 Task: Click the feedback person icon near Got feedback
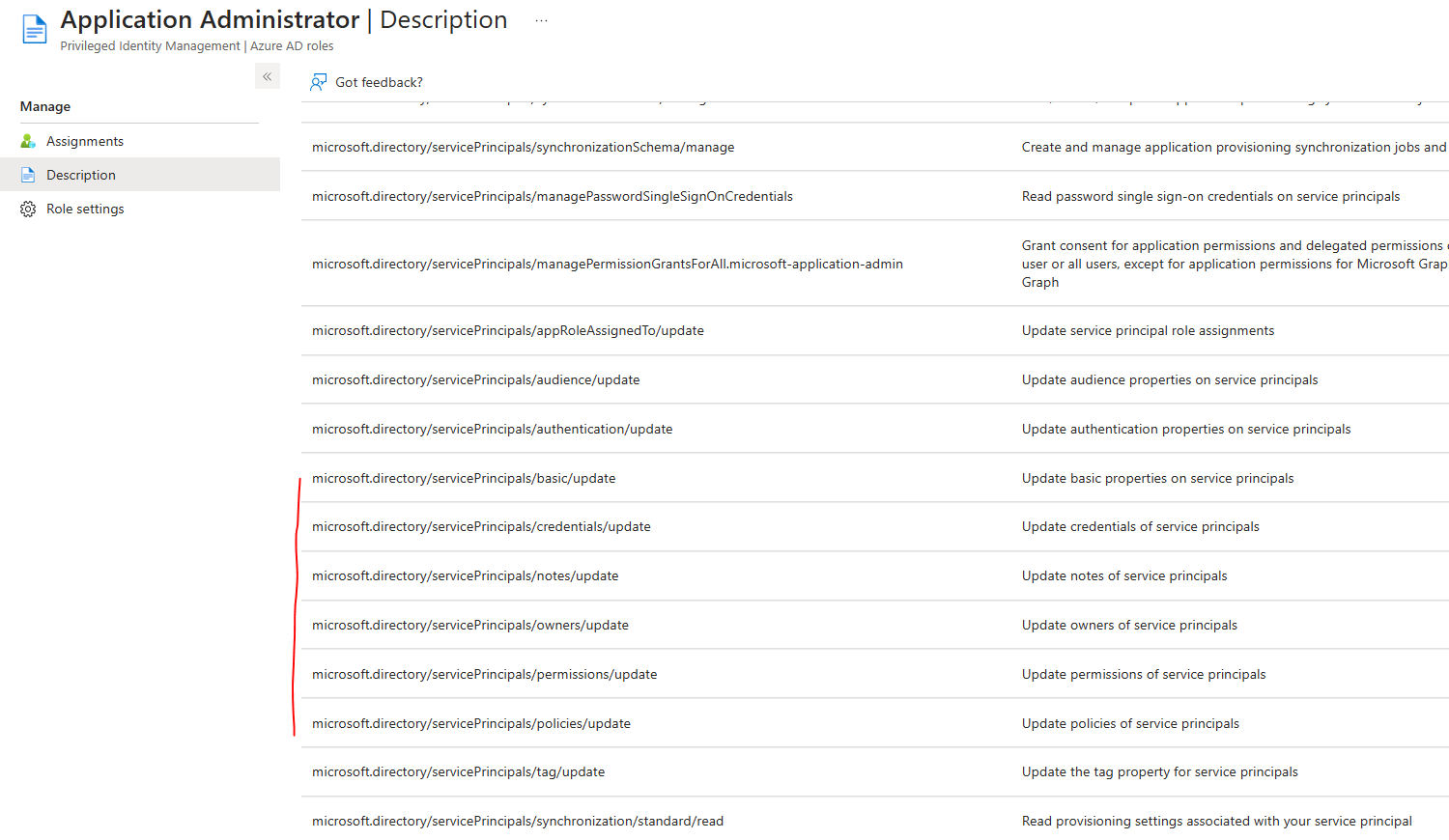coord(318,82)
